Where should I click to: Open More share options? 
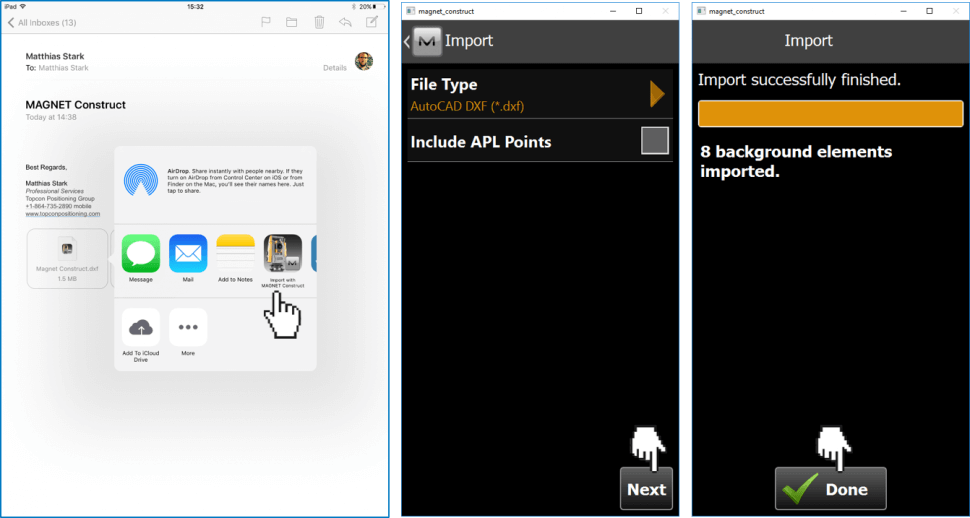(188, 327)
